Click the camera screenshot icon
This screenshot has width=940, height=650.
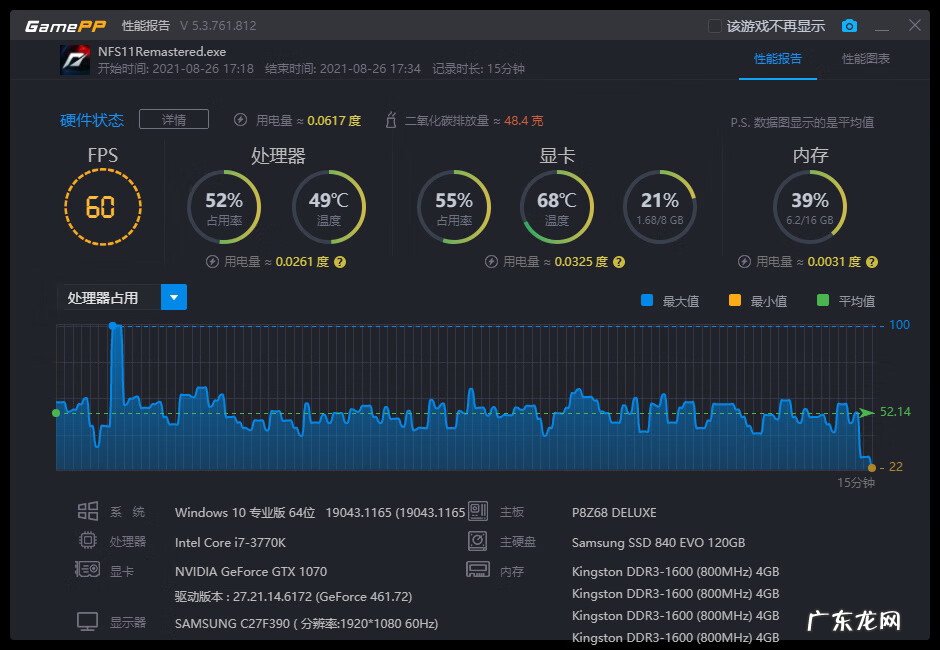(x=849, y=26)
